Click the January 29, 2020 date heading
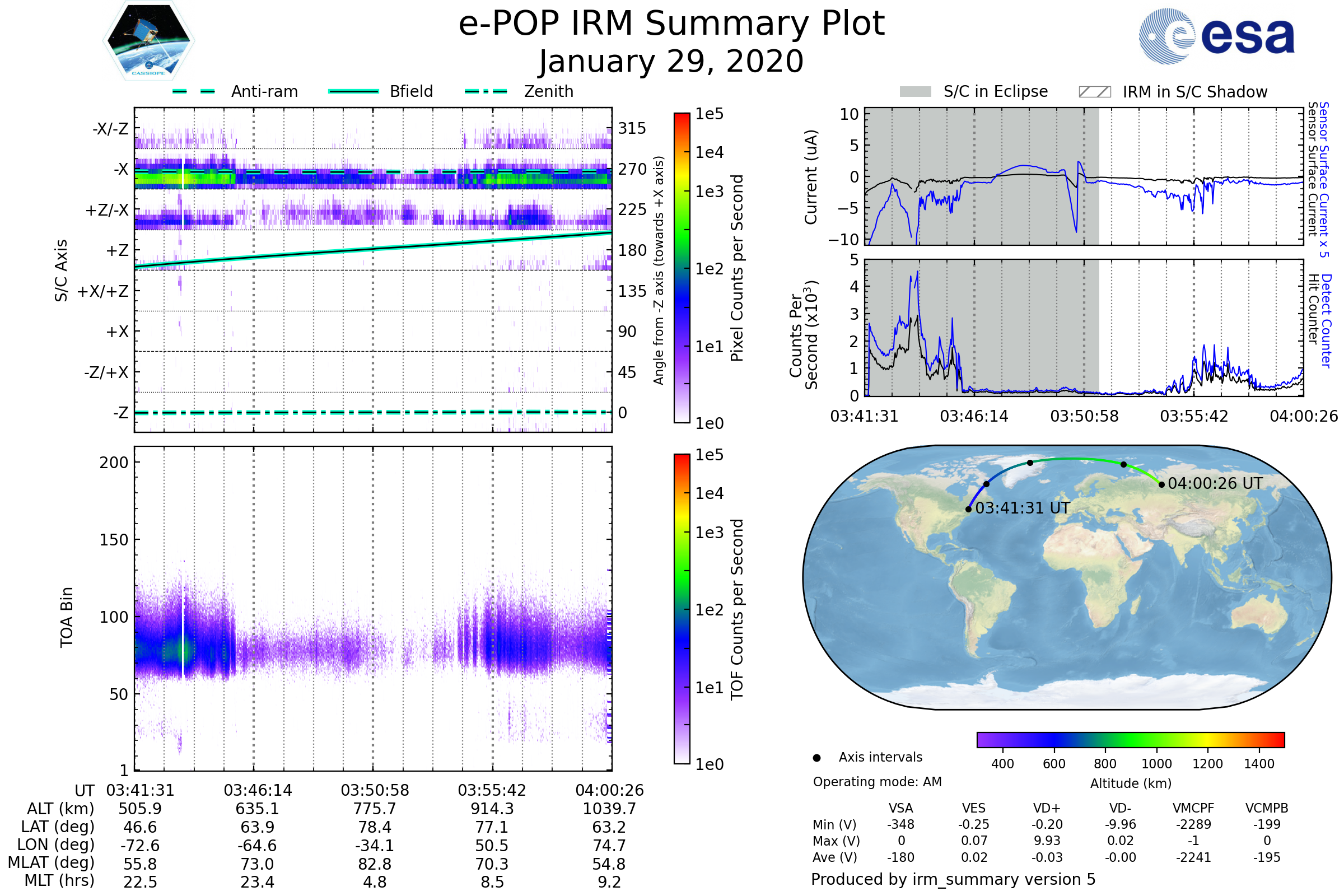The image size is (1344, 896). coord(671,62)
